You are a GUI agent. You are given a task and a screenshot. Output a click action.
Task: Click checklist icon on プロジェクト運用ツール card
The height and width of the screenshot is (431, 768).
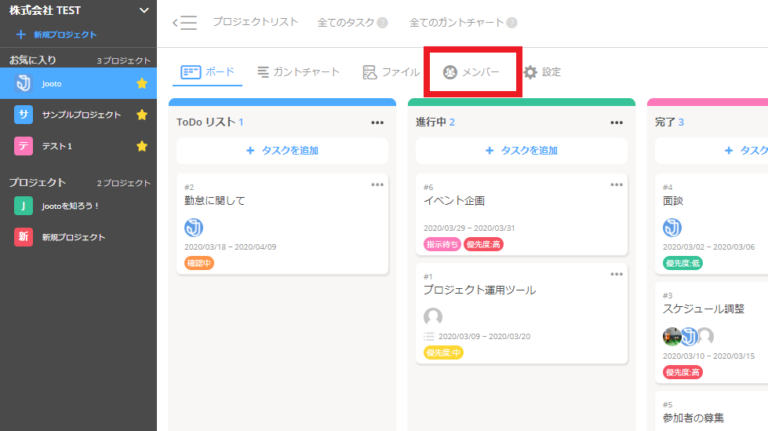click(429, 336)
